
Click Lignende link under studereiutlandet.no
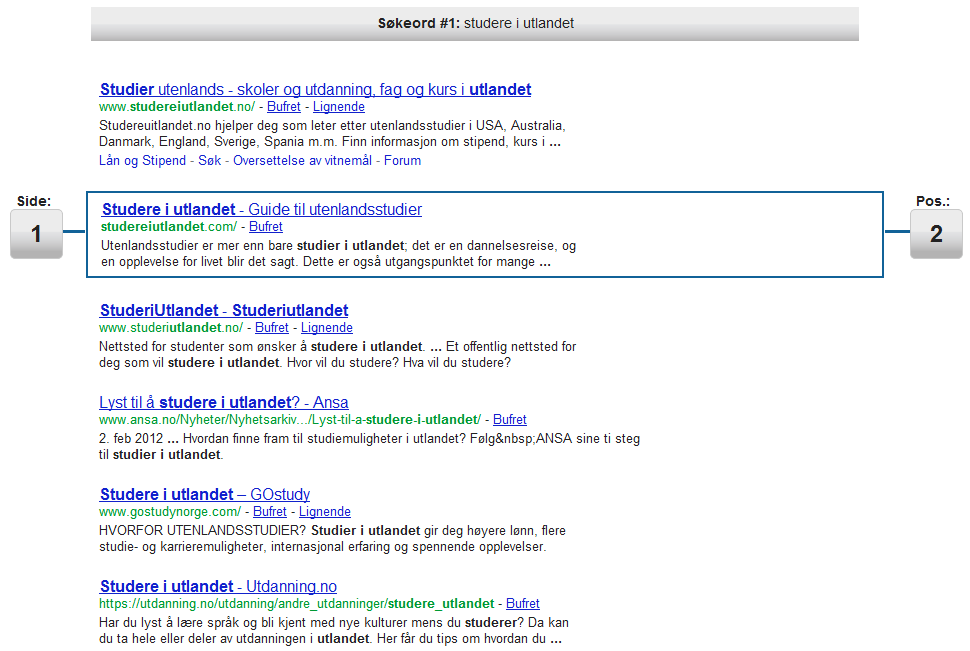click(338, 107)
